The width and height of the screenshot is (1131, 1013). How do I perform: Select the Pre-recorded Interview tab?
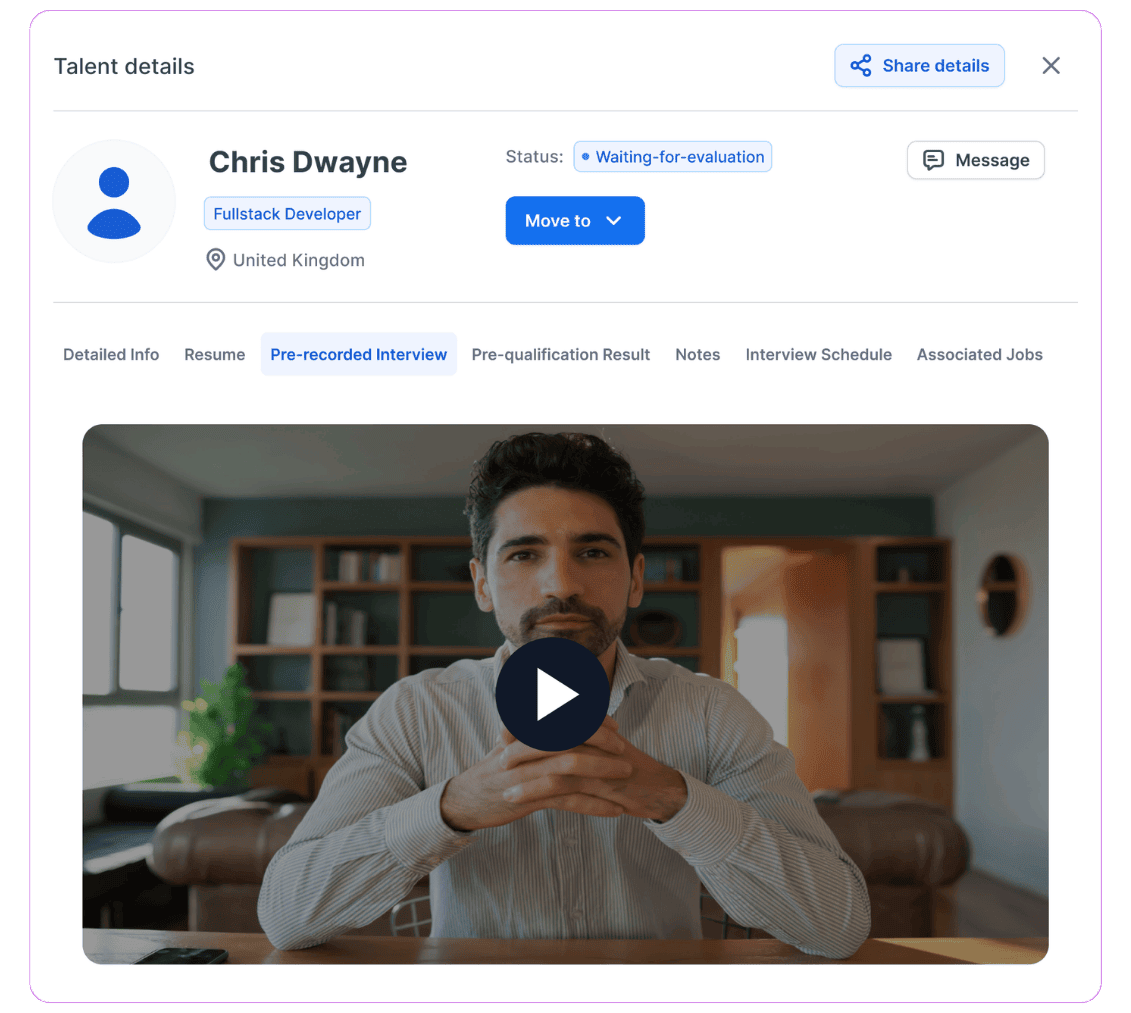[x=358, y=355]
